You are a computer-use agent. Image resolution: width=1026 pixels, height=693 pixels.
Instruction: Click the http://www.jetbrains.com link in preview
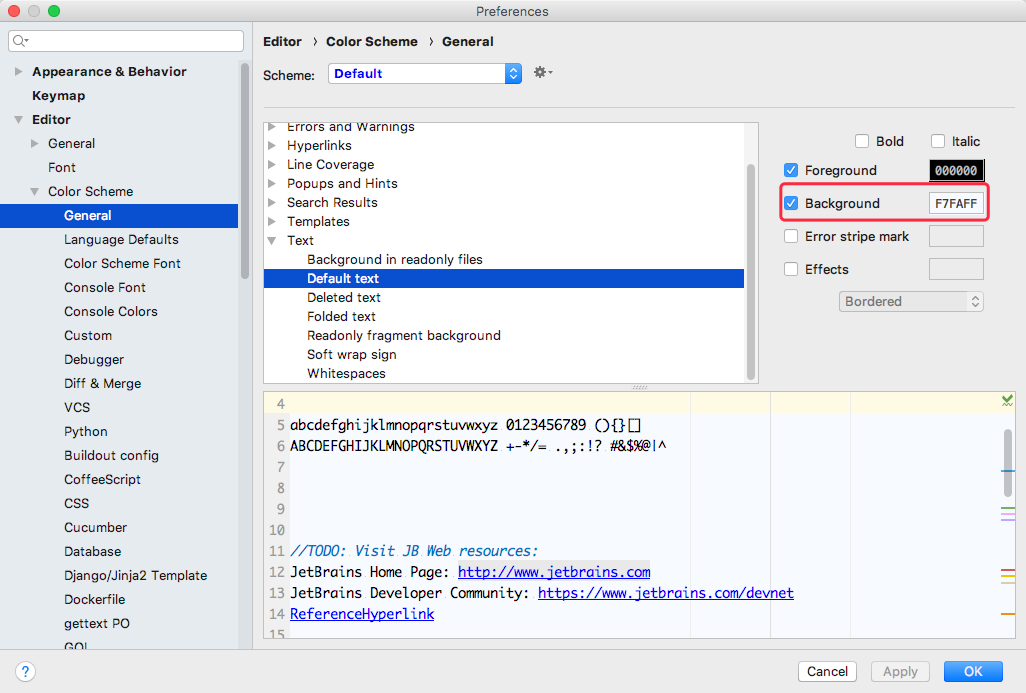(554, 573)
